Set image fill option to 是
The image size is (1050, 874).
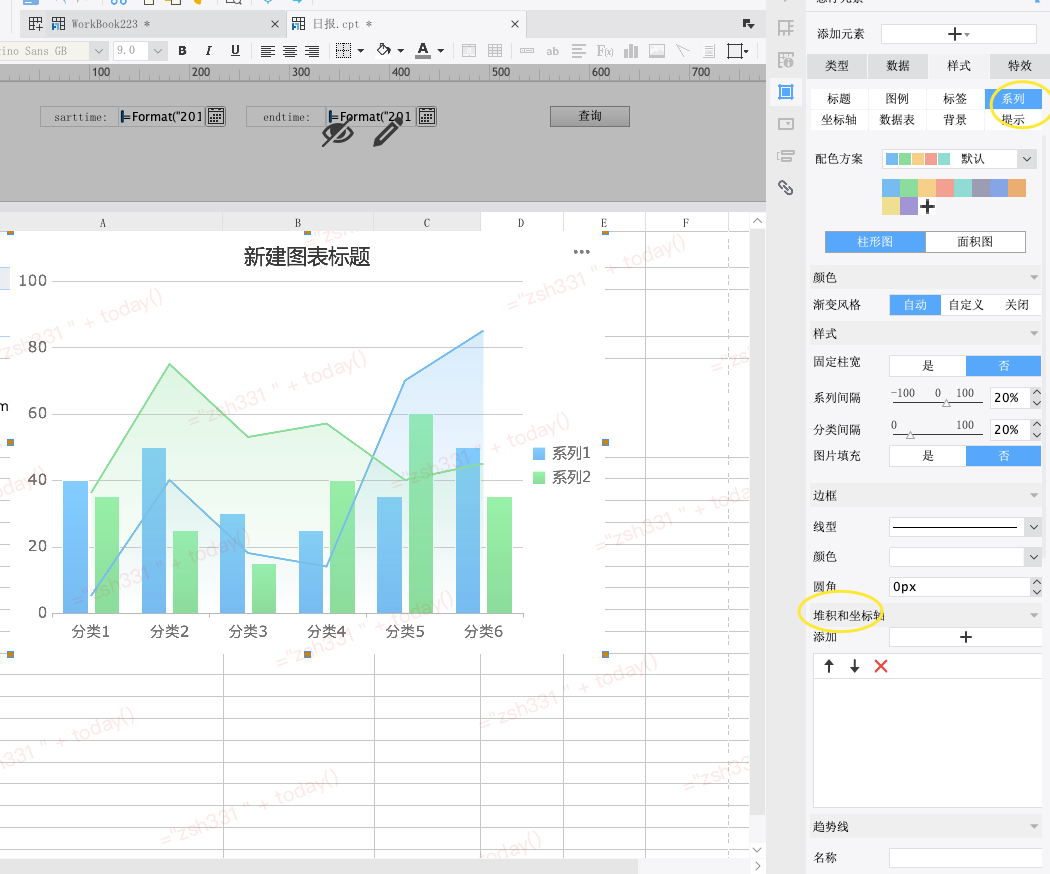[x=927, y=456]
